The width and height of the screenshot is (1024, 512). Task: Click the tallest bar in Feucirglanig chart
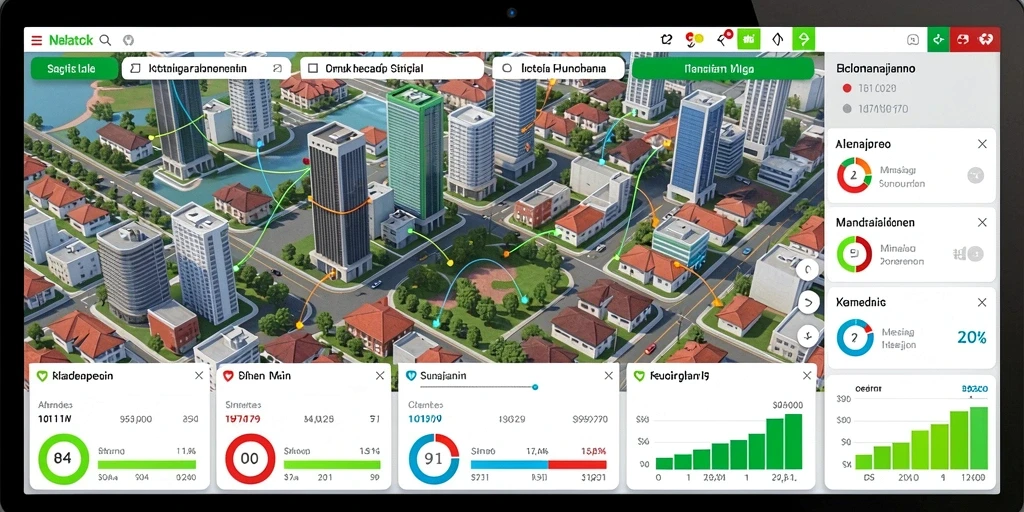point(793,441)
